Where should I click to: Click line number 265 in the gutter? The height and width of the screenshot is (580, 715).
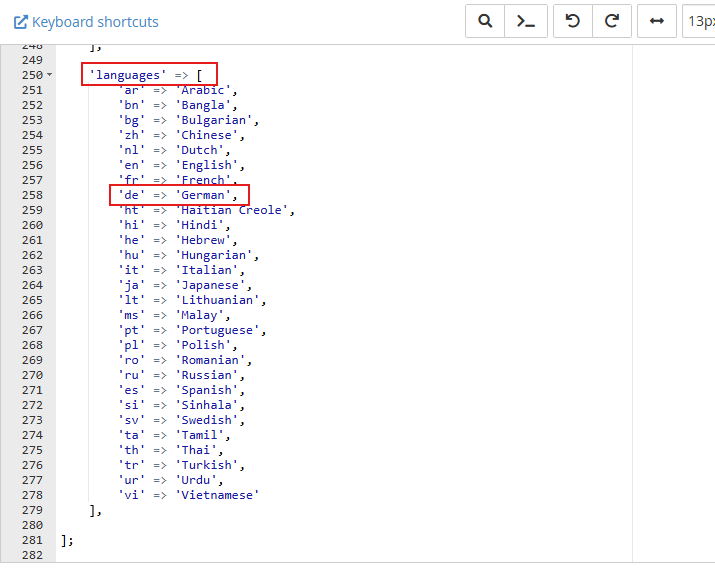(31, 300)
